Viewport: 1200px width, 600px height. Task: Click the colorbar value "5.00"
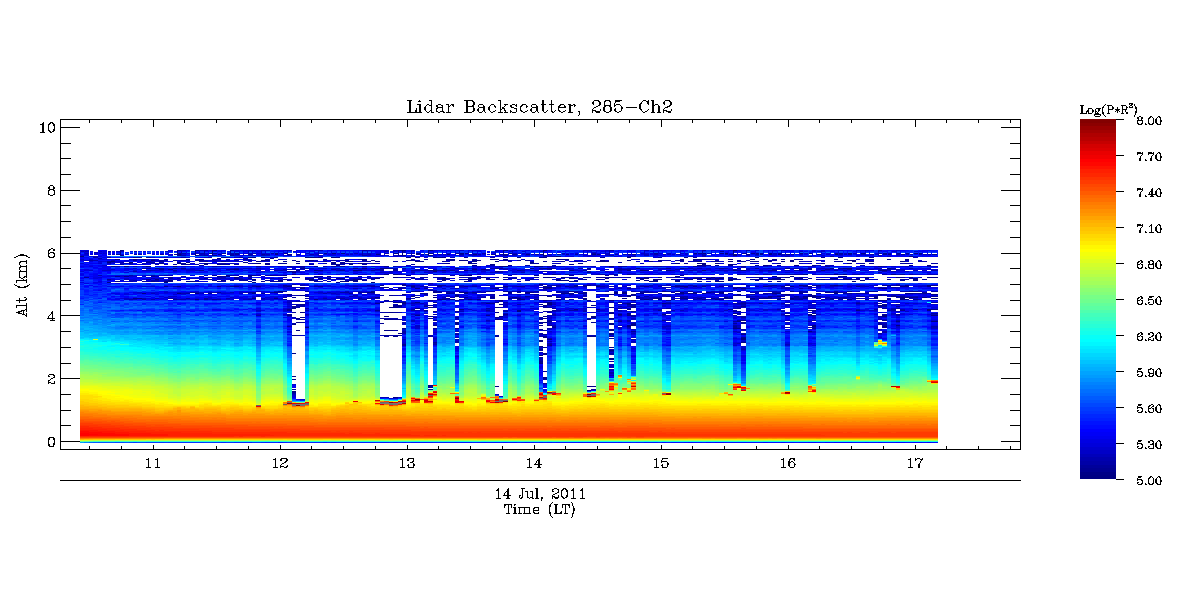point(1149,481)
